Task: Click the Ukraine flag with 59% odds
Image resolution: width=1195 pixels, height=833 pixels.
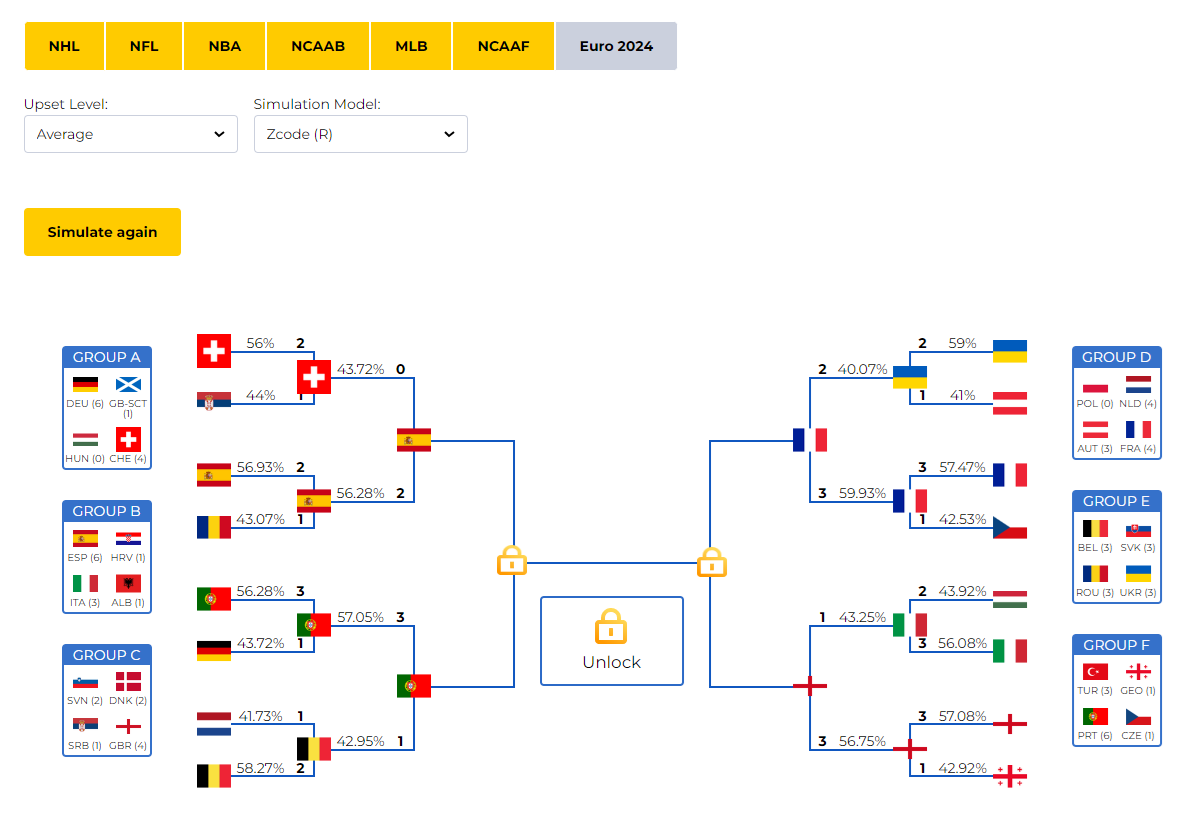Action: [1010, 351]
